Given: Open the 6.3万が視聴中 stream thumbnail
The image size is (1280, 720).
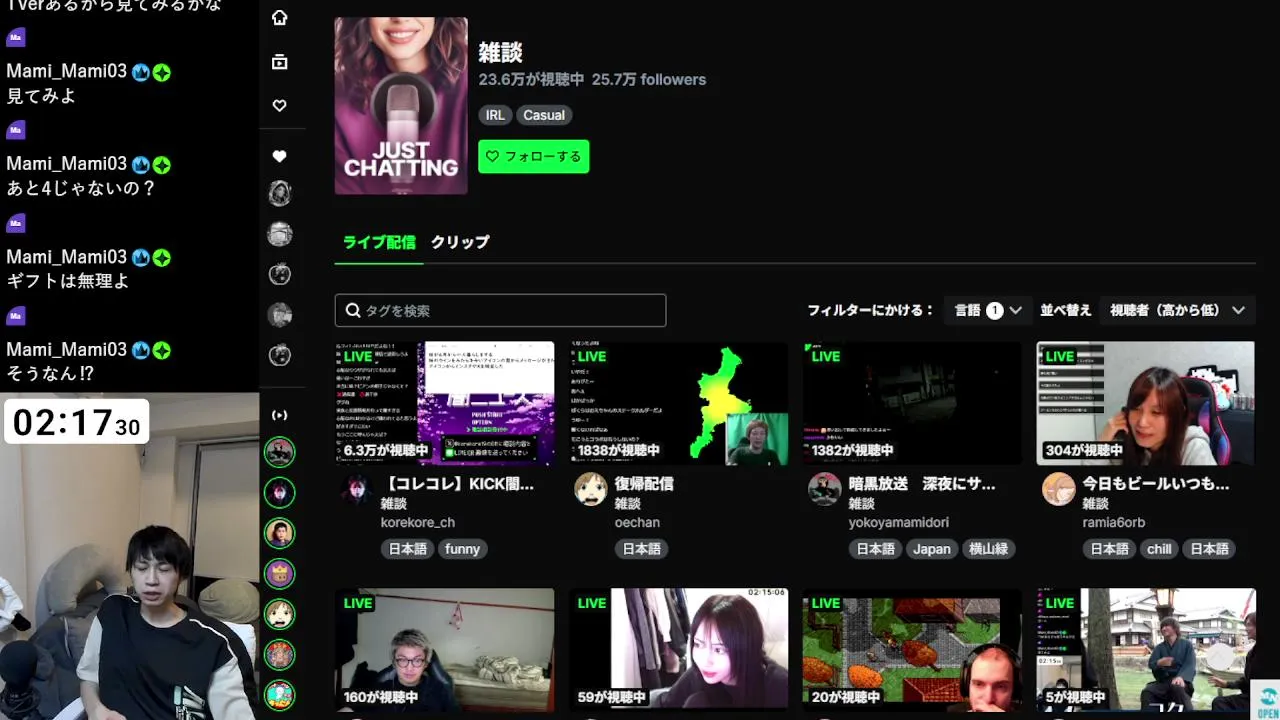Looking at the screenshot, I should [444, 403].
